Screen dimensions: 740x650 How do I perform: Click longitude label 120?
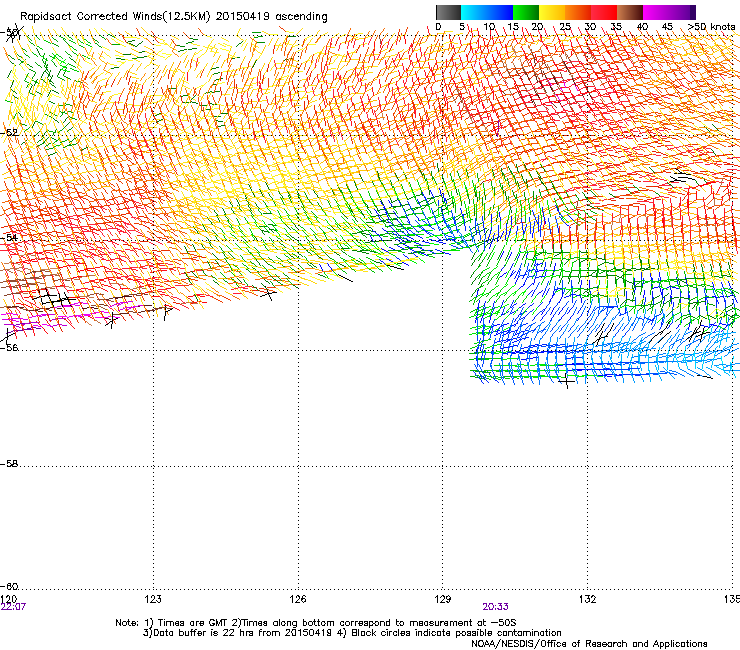[x=8, y=599]
